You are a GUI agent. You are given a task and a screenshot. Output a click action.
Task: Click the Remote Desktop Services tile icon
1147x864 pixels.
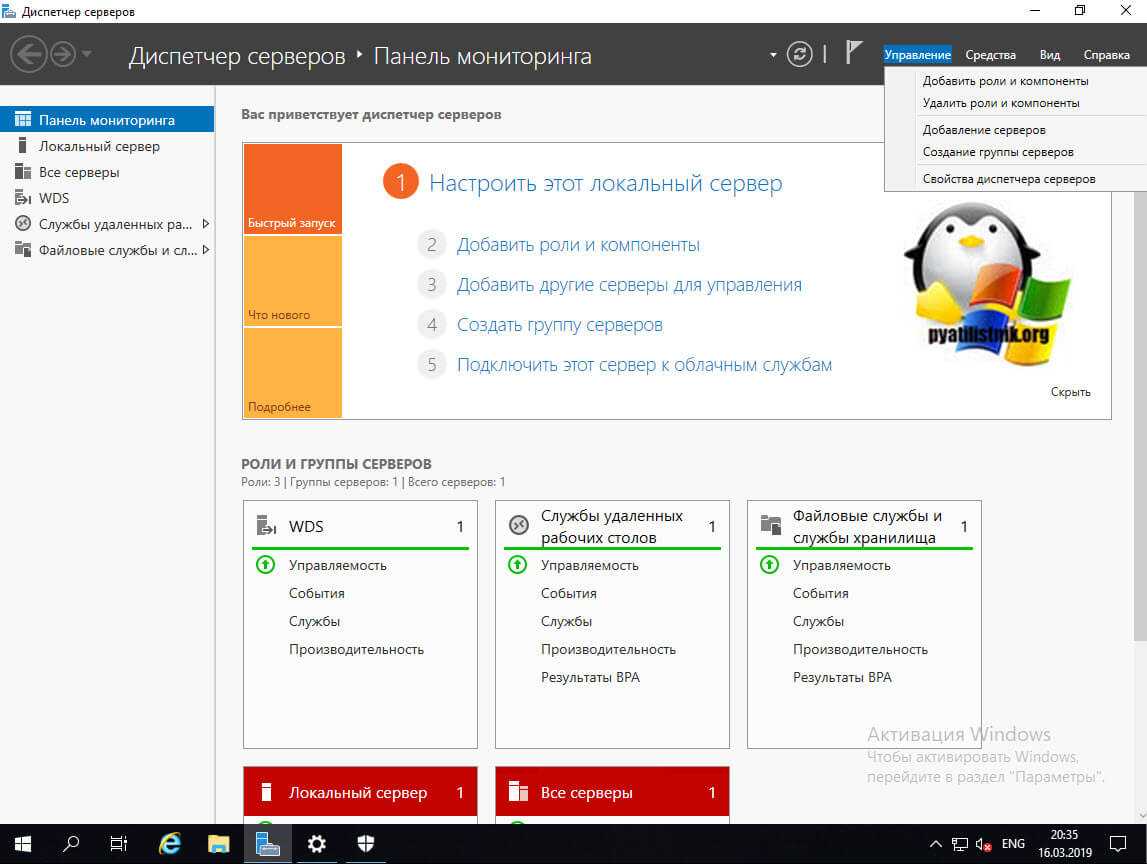point(518,526)
